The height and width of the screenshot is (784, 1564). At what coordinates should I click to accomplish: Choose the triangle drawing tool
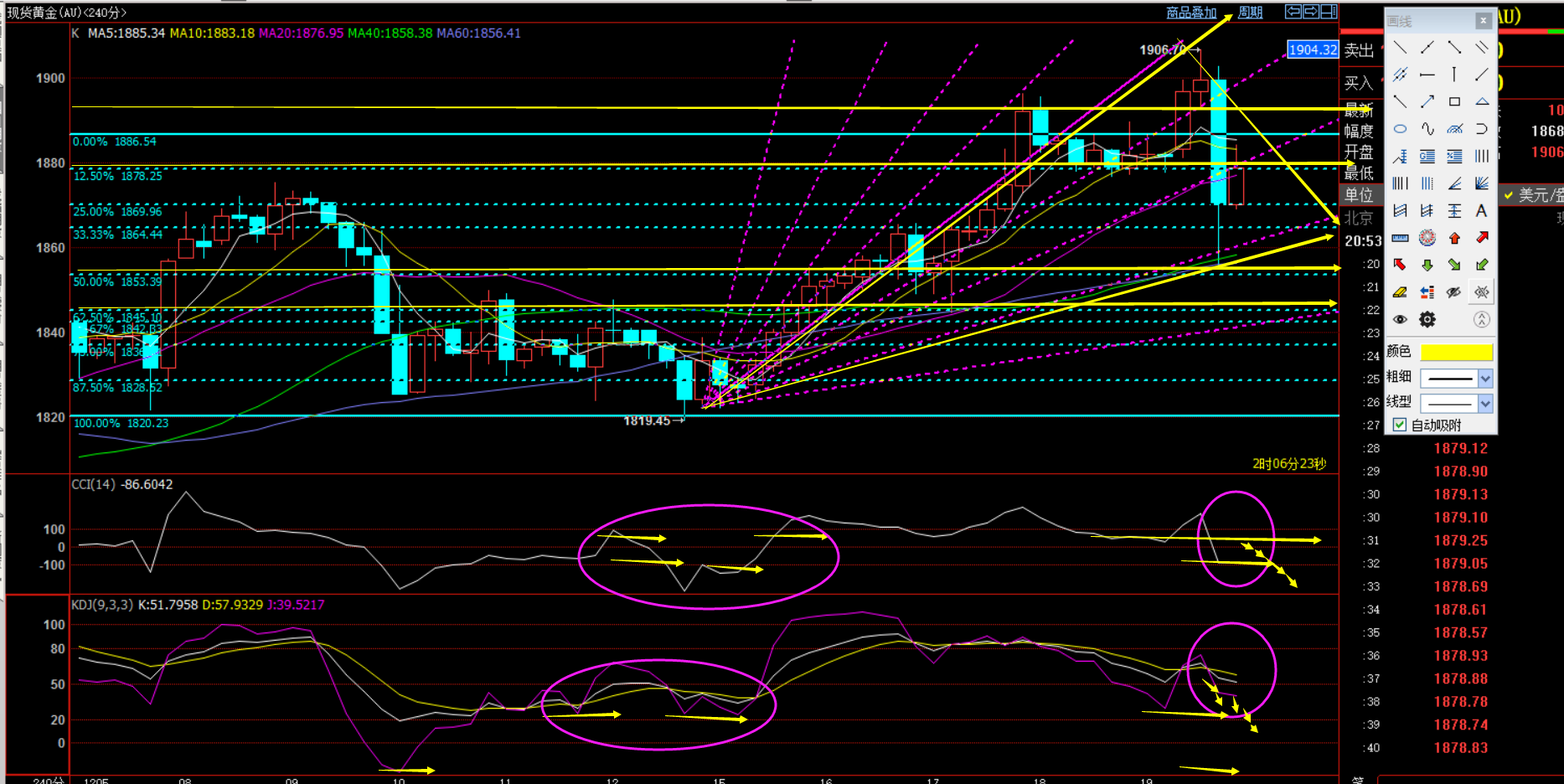pos(1482,102)
